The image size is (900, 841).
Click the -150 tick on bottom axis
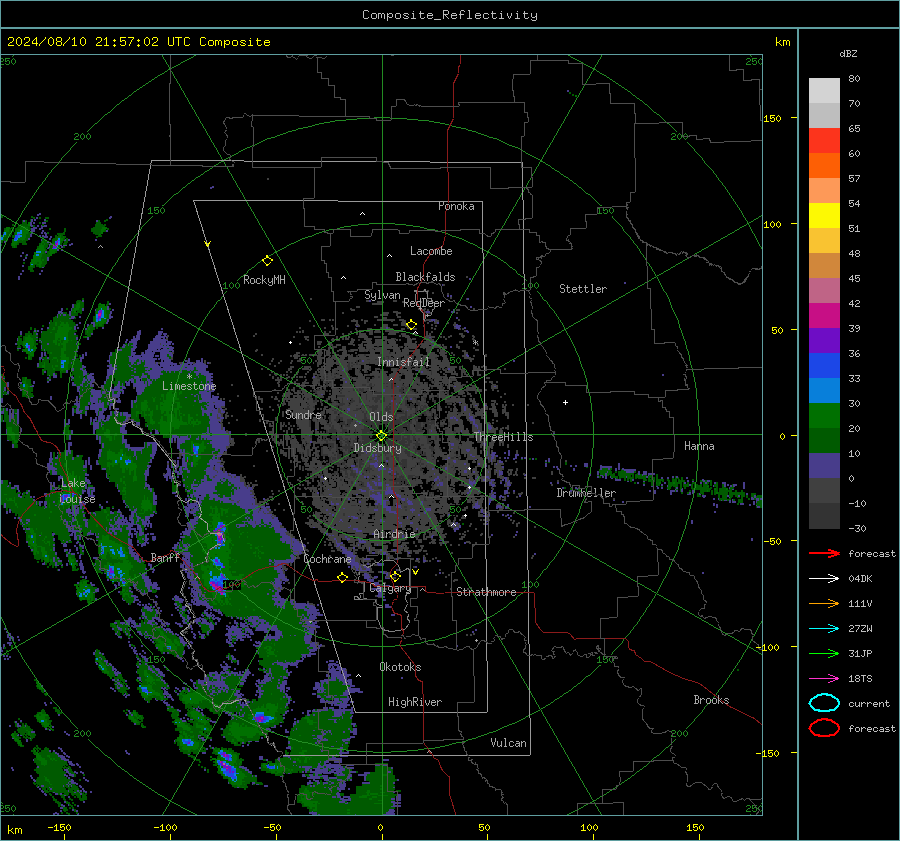pos(59,827)
